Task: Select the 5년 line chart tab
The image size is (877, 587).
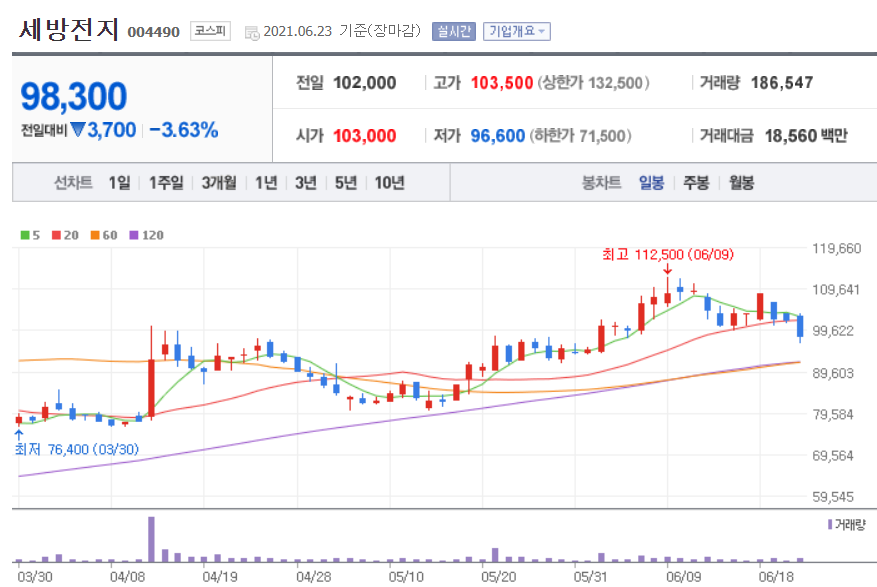Action: tap(346, 183)
